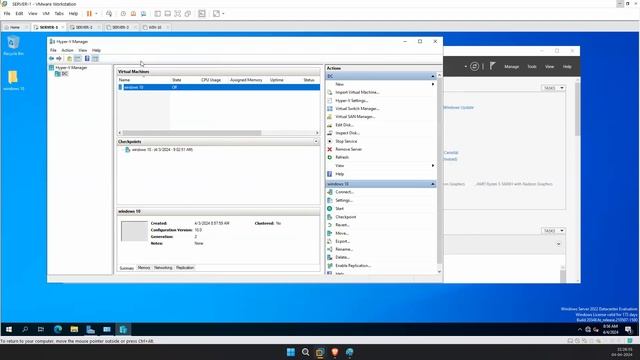Viewport: 640px width, 360px height.
Task: Click Delete action for windows 10
Action: (x=342, y=257)
